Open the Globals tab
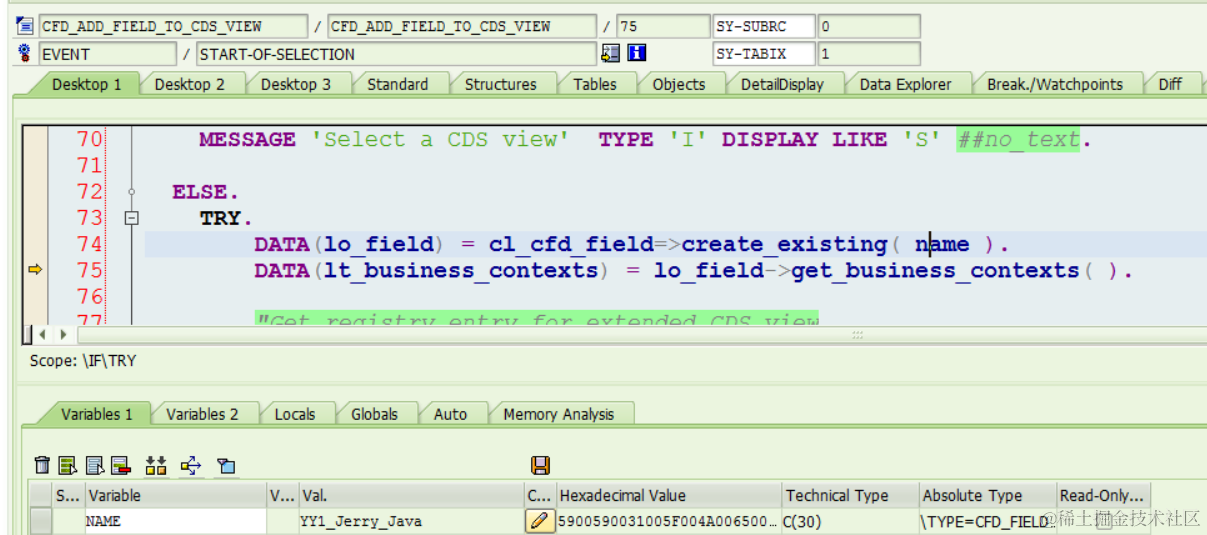Screen dimensions: 1207x535 pos(374,414)
